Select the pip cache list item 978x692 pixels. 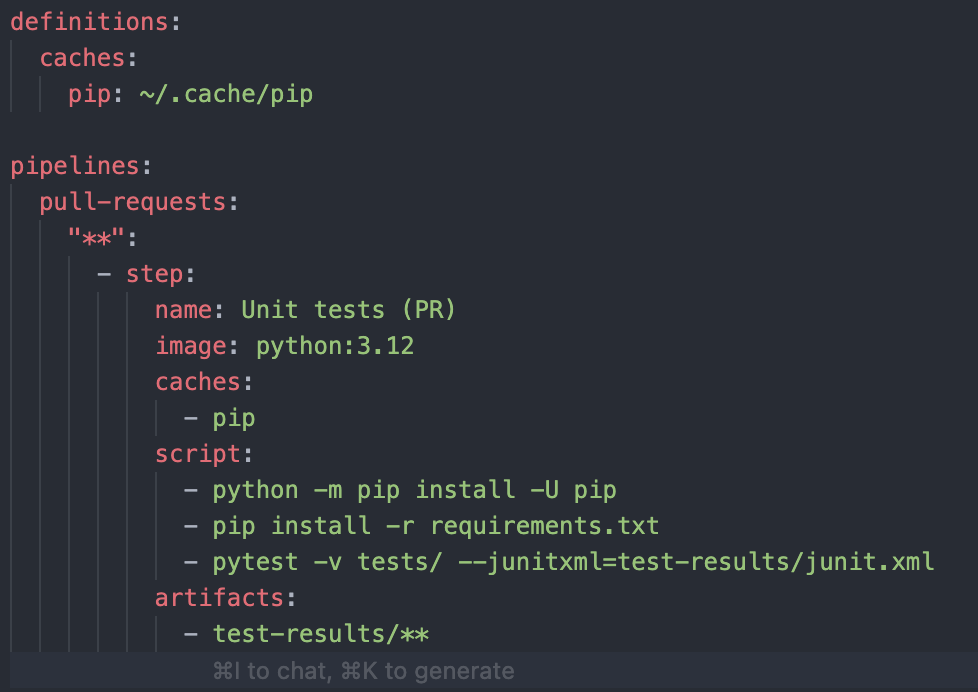click(233, 417)
